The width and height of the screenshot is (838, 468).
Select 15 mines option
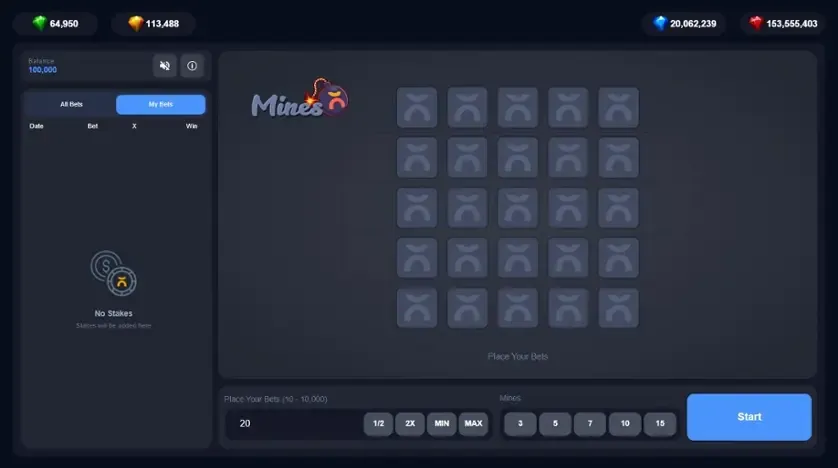pos(660,424)
